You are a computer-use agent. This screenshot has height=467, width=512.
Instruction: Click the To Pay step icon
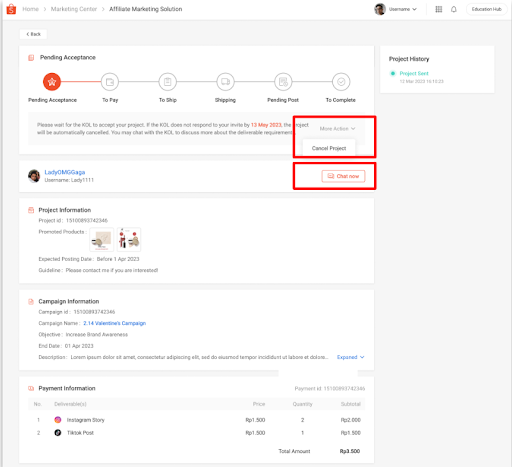coord(110,82)
